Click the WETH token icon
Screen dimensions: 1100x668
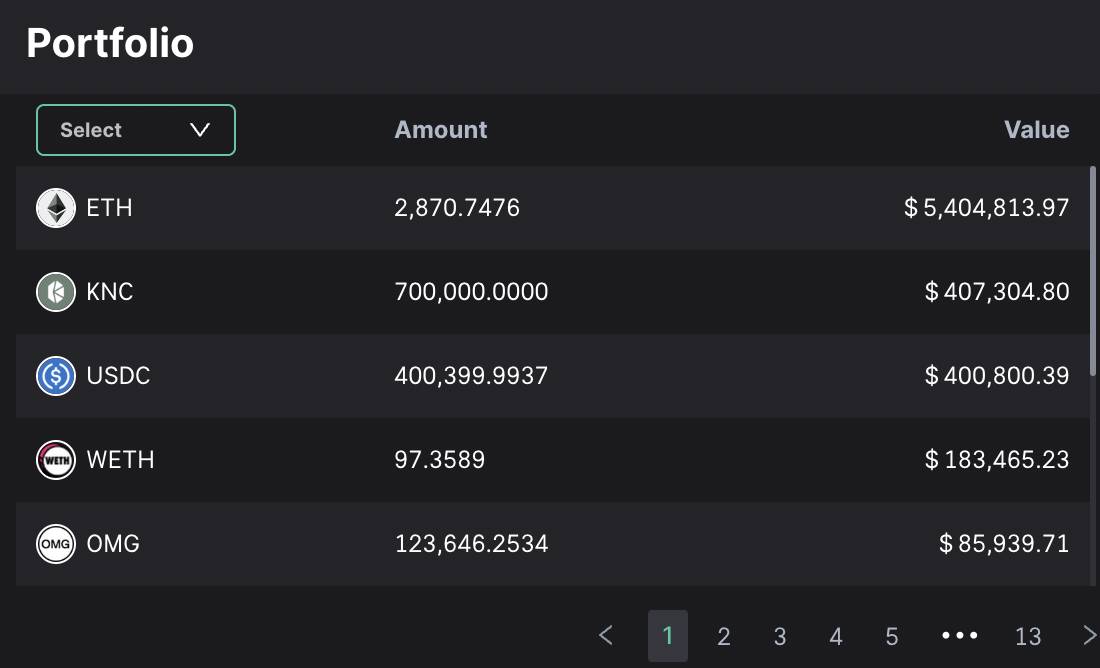point(55,460)
